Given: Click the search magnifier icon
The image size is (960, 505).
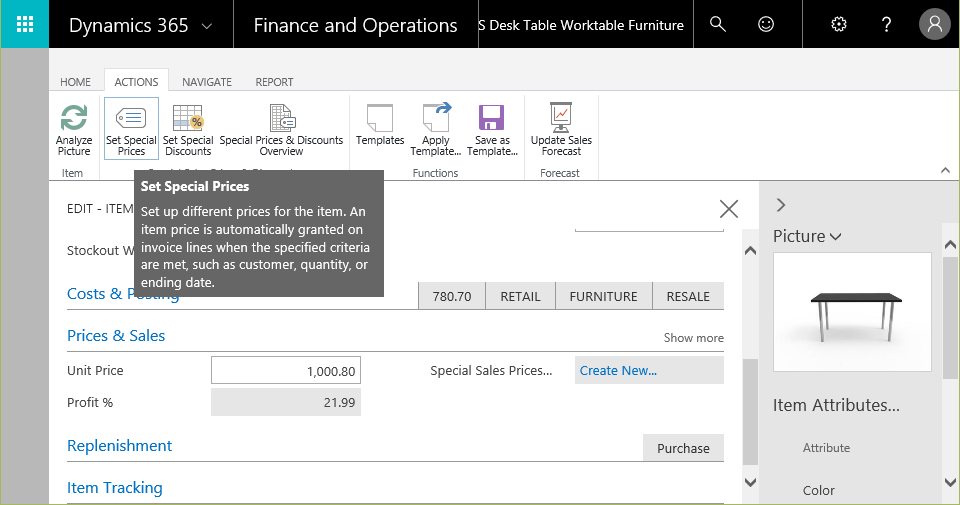Looking at the screenshot, I should (x=718, y=24).
